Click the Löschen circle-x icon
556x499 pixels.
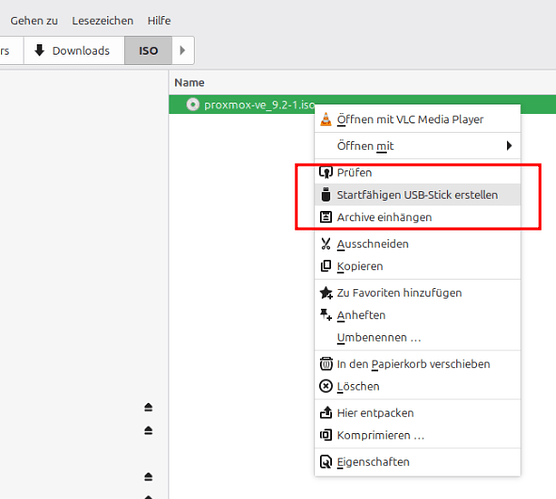click(326, 386)
